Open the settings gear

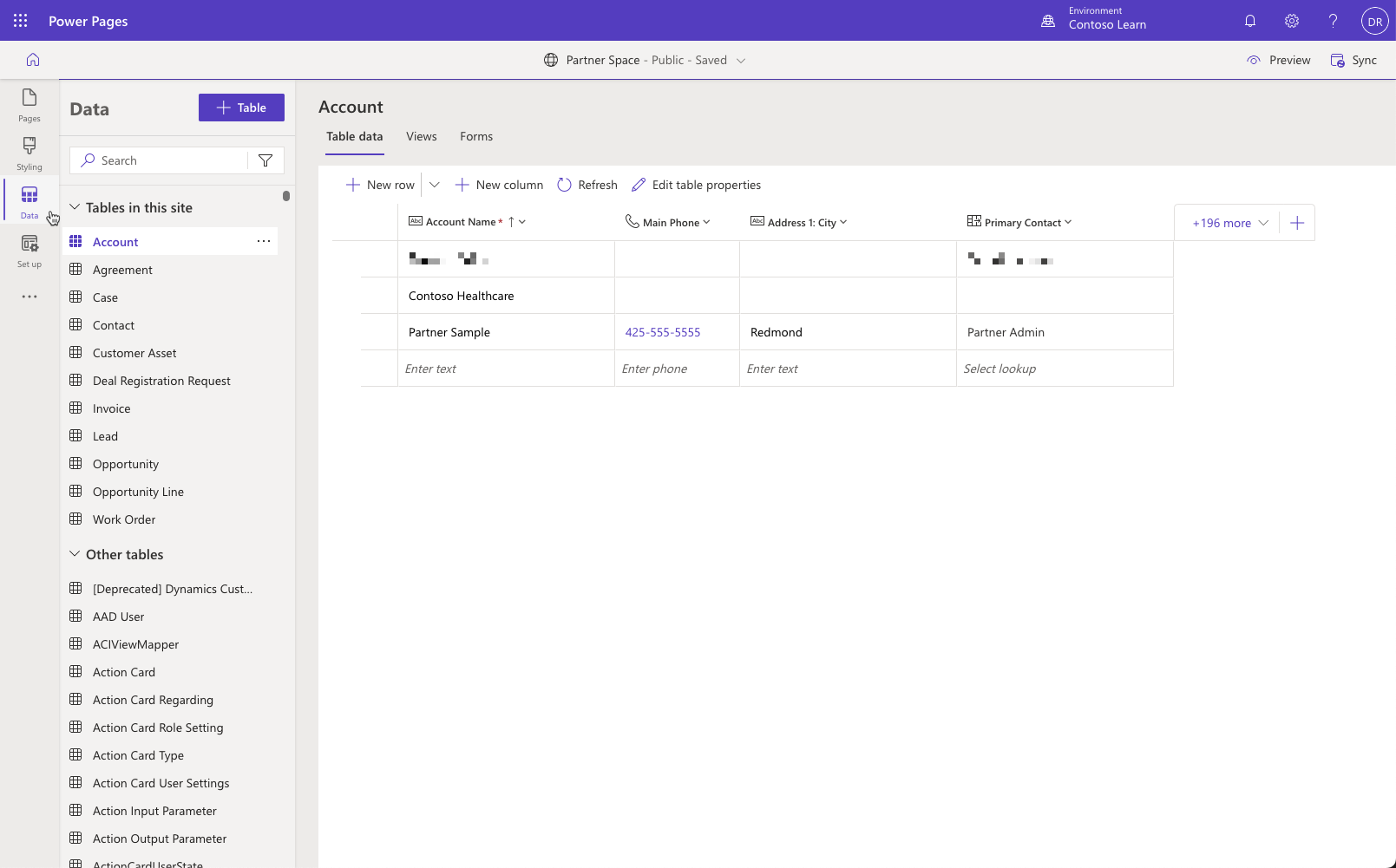(1291, 20)
